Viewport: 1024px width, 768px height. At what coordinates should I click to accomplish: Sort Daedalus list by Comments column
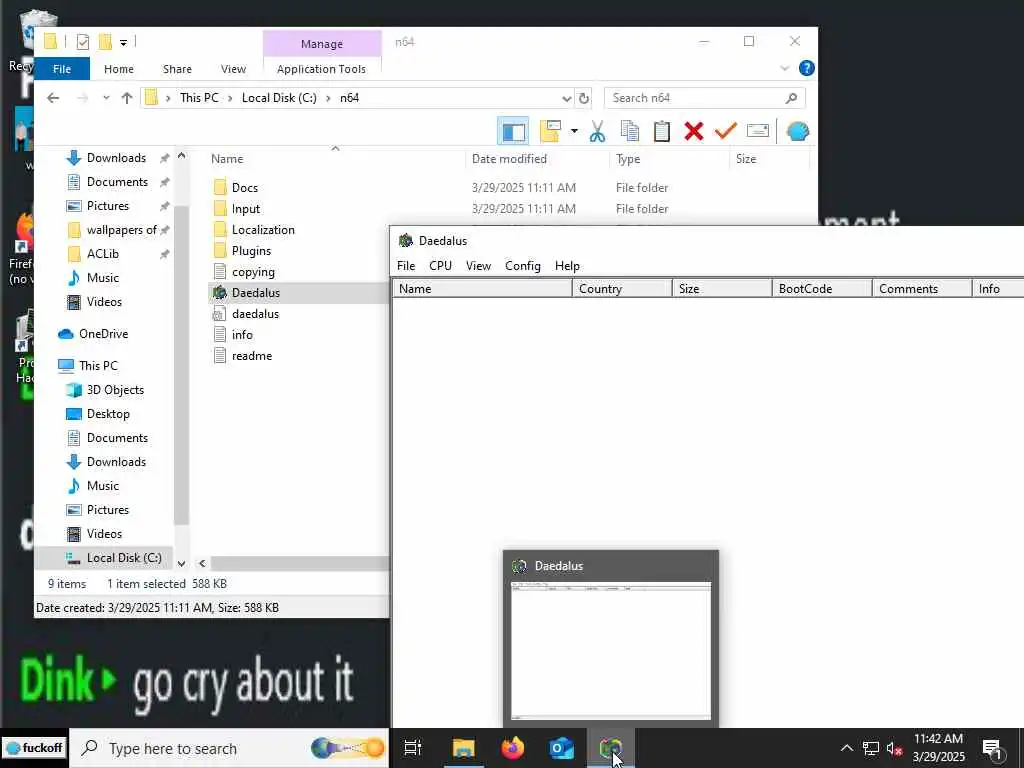pos(921,289)
